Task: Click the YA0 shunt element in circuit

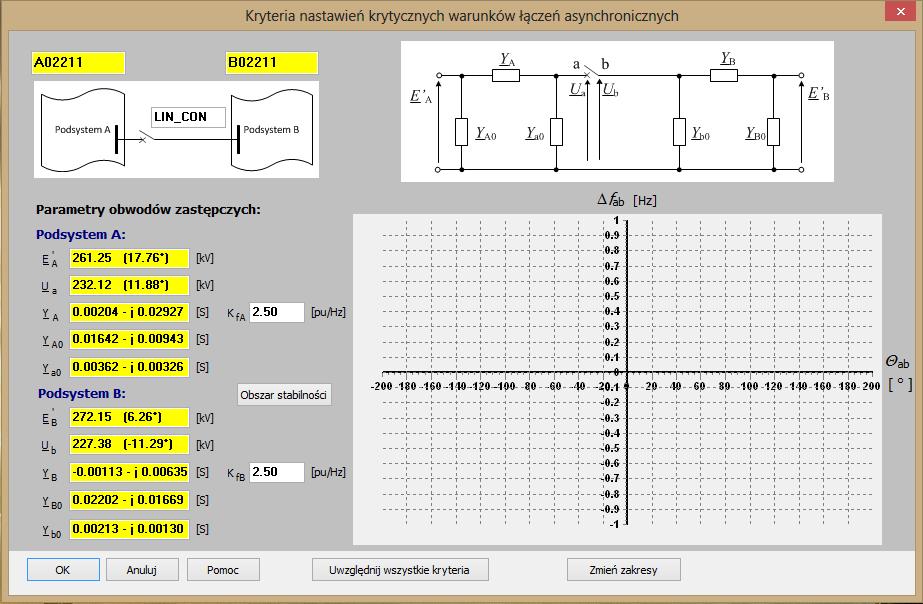Action: (x=462, y=132)
